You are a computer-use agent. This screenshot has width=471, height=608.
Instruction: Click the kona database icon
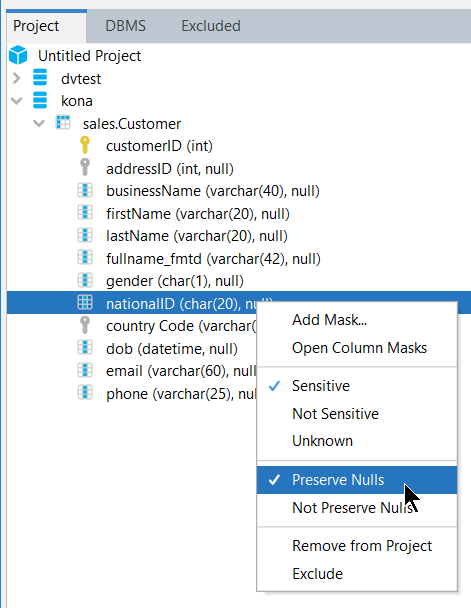pyautogui.click(x=40, y=100)
